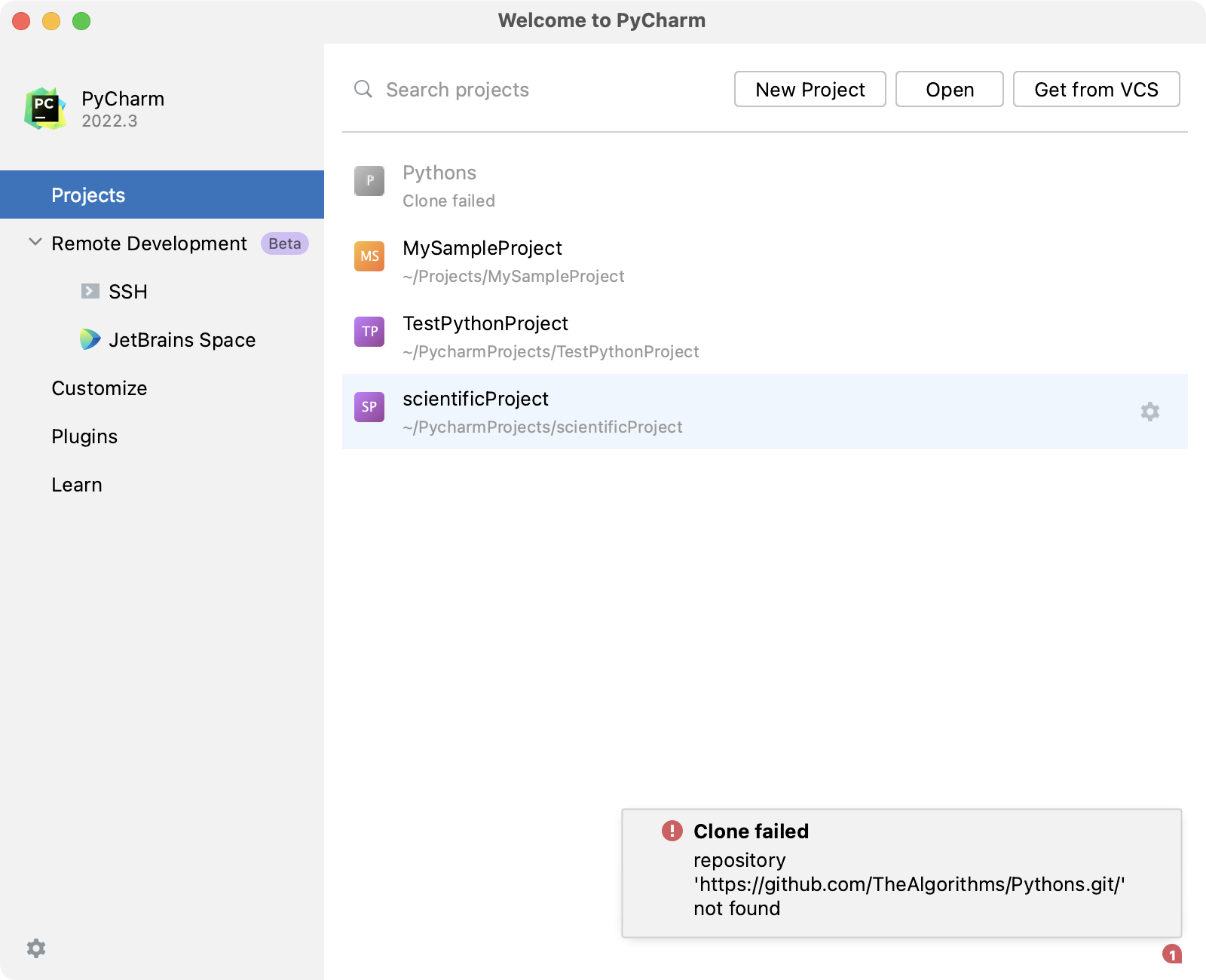Open the MySampleProject project icon
This screenshot has height=980, width=1206.
tap(369, 256)
